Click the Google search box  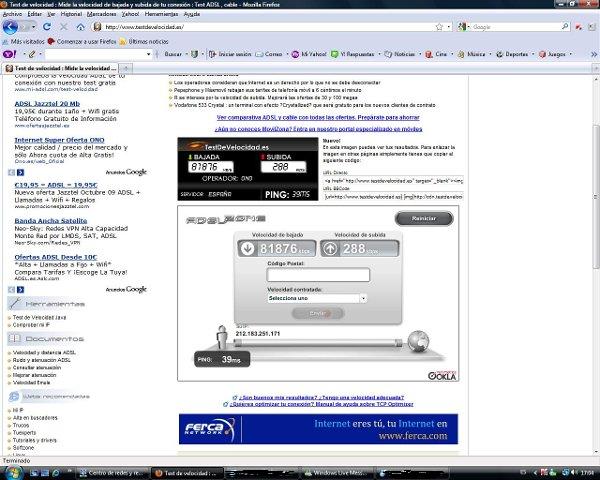tap(516, 27)
